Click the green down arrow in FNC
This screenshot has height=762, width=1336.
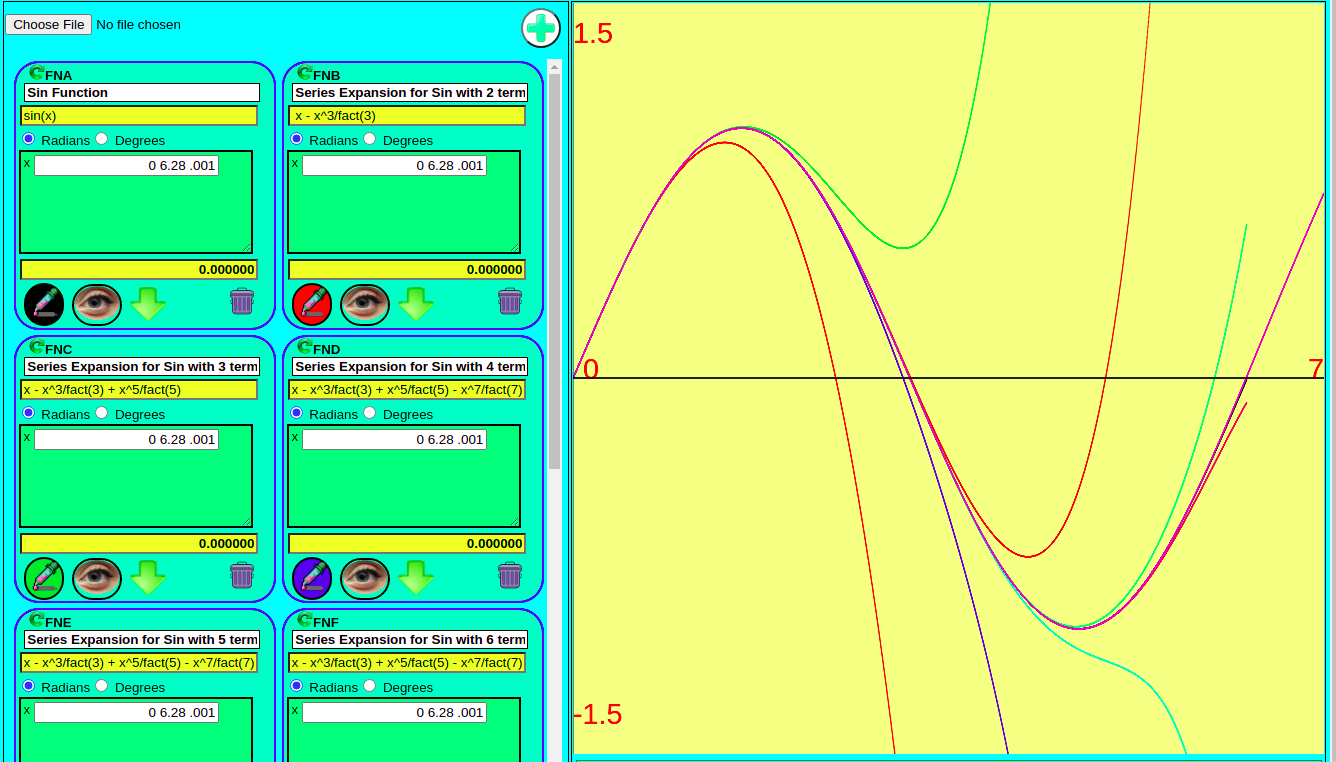tap(148, 578)
